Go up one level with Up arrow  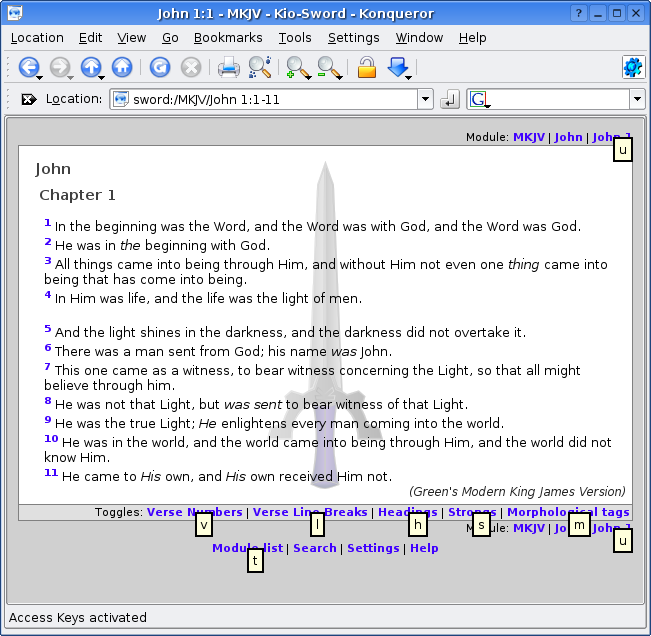[91, 67]
